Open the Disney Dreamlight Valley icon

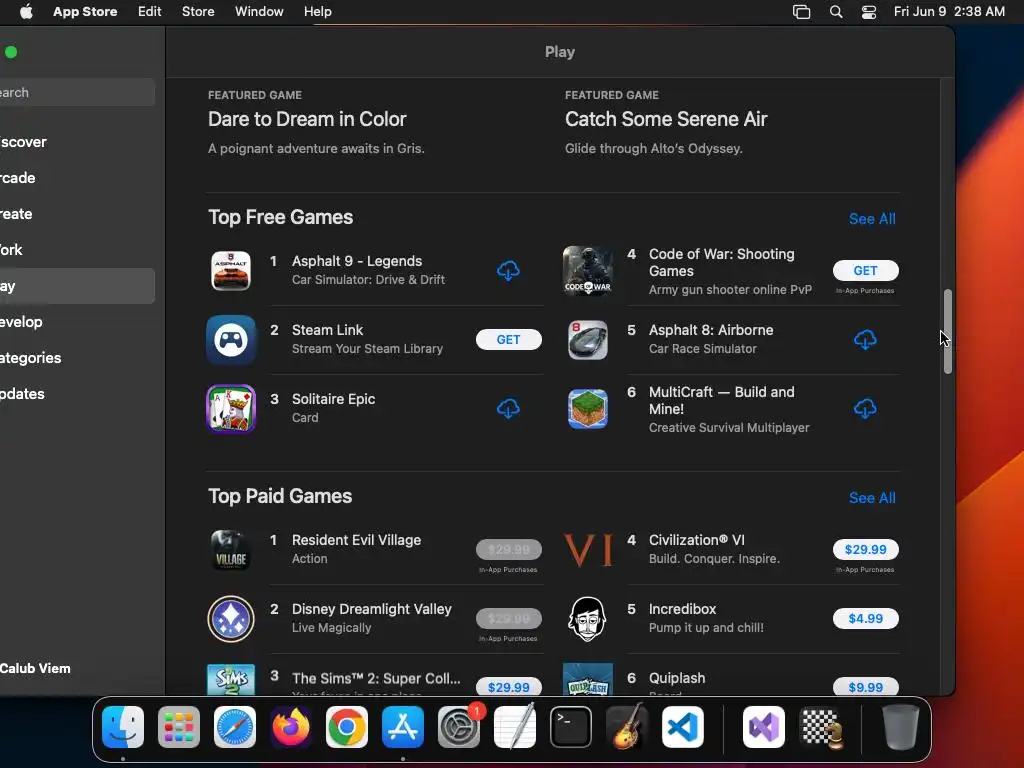pos(231,618)
